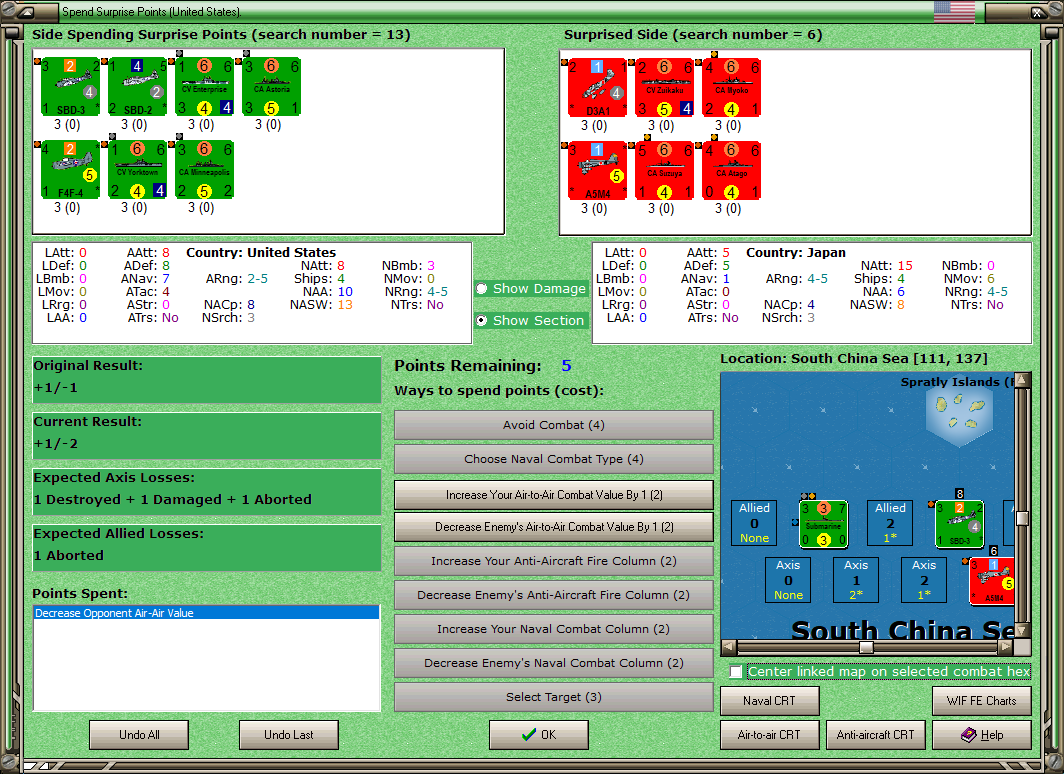Click Expected Axis Losses result text
This screenshot has height=774, width=1064.
[173, 499]
